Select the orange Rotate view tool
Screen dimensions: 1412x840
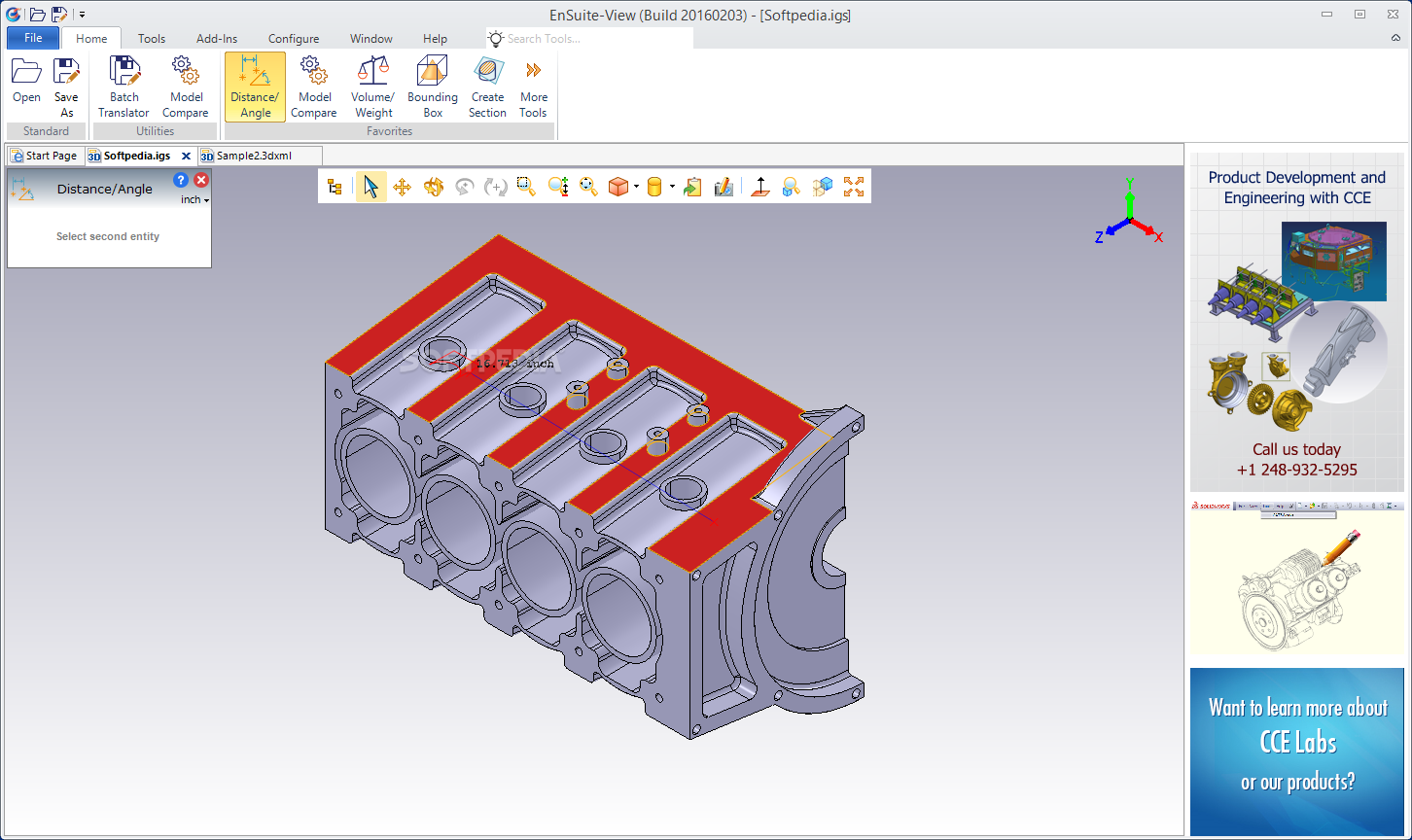[x=433, y=187]
